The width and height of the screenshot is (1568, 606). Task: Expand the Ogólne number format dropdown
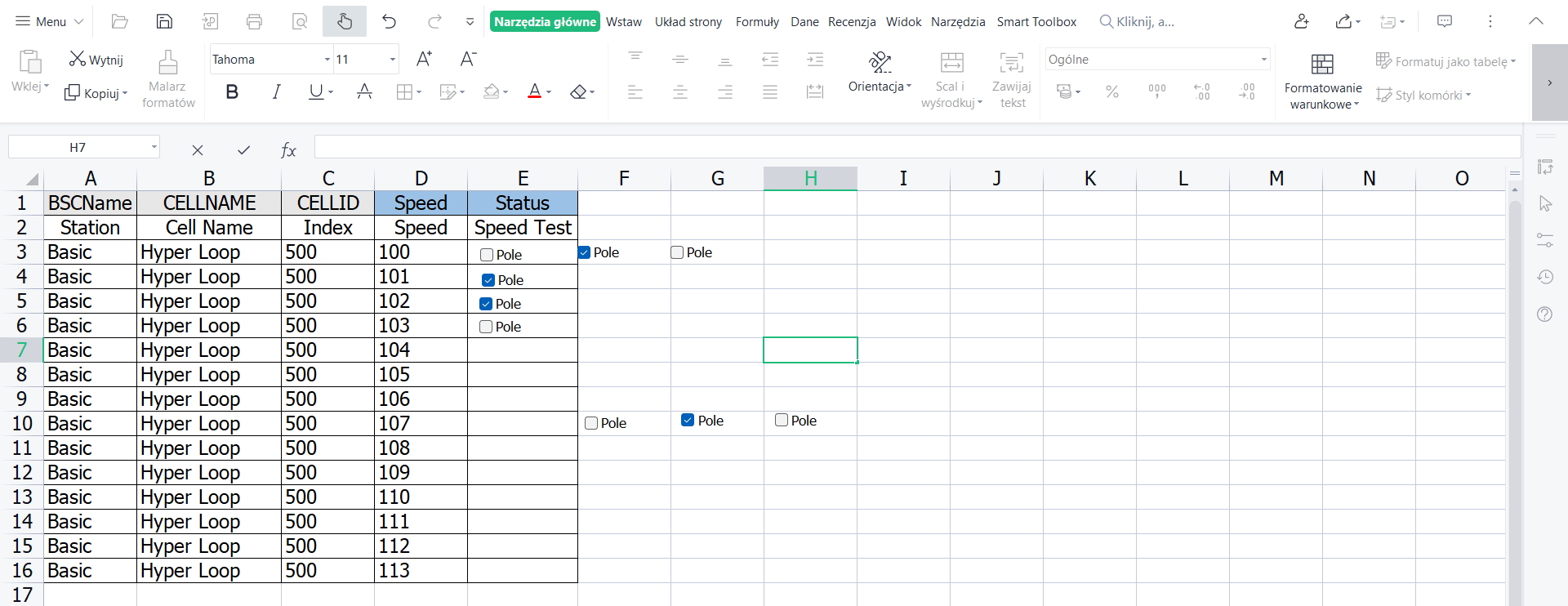click(x=1263, y=60)
